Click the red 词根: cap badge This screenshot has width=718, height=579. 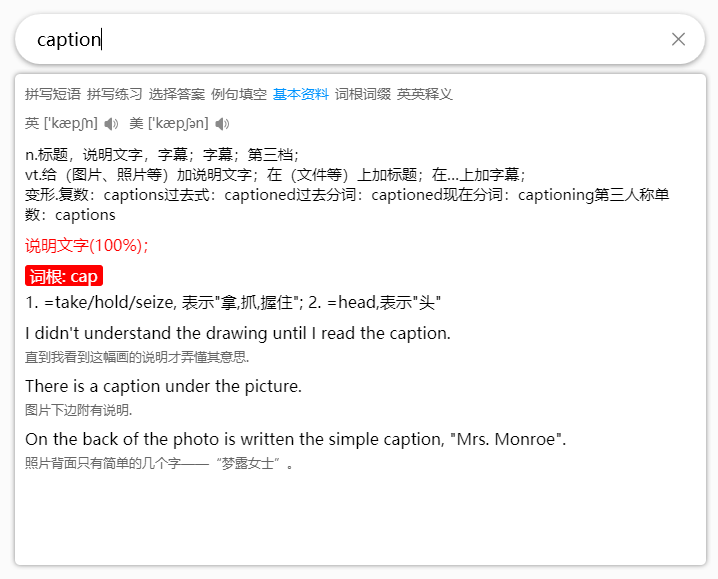coord(64,276)
